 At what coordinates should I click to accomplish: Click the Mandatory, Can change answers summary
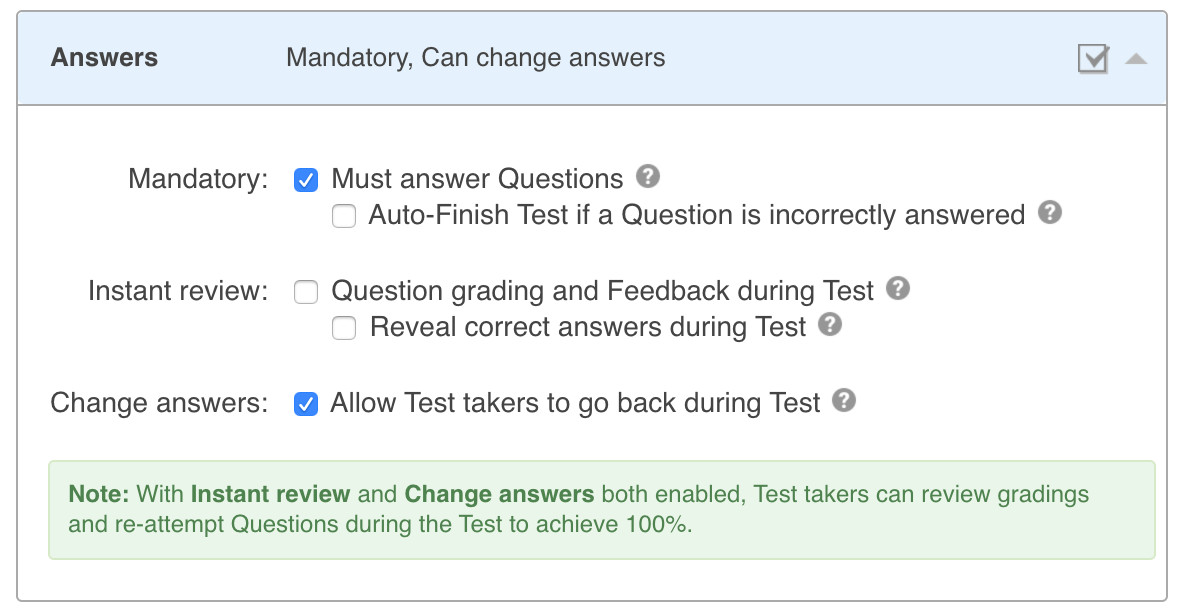475,57
